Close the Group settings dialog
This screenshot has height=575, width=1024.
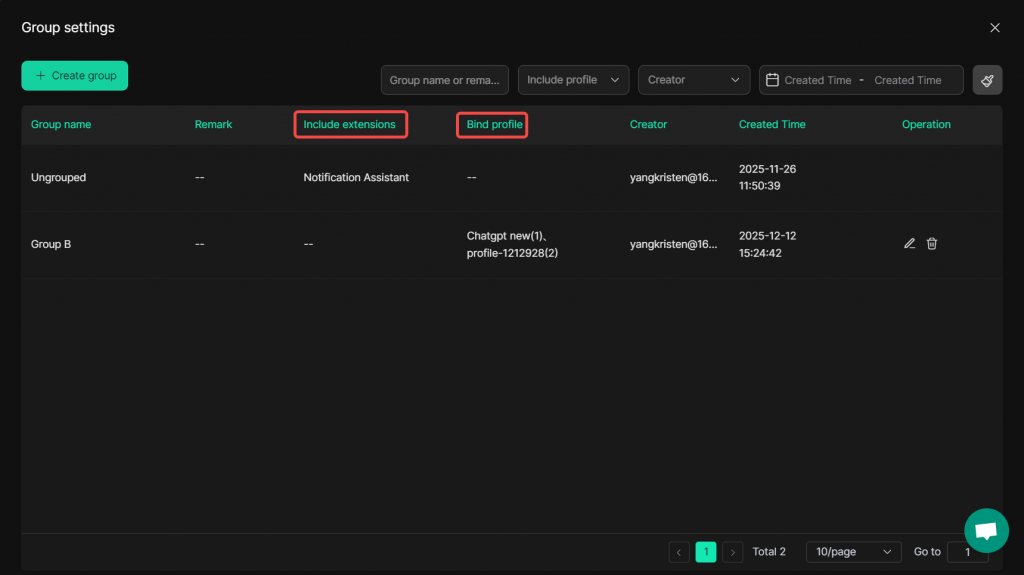pyautogui.click(x=994, y=28)
